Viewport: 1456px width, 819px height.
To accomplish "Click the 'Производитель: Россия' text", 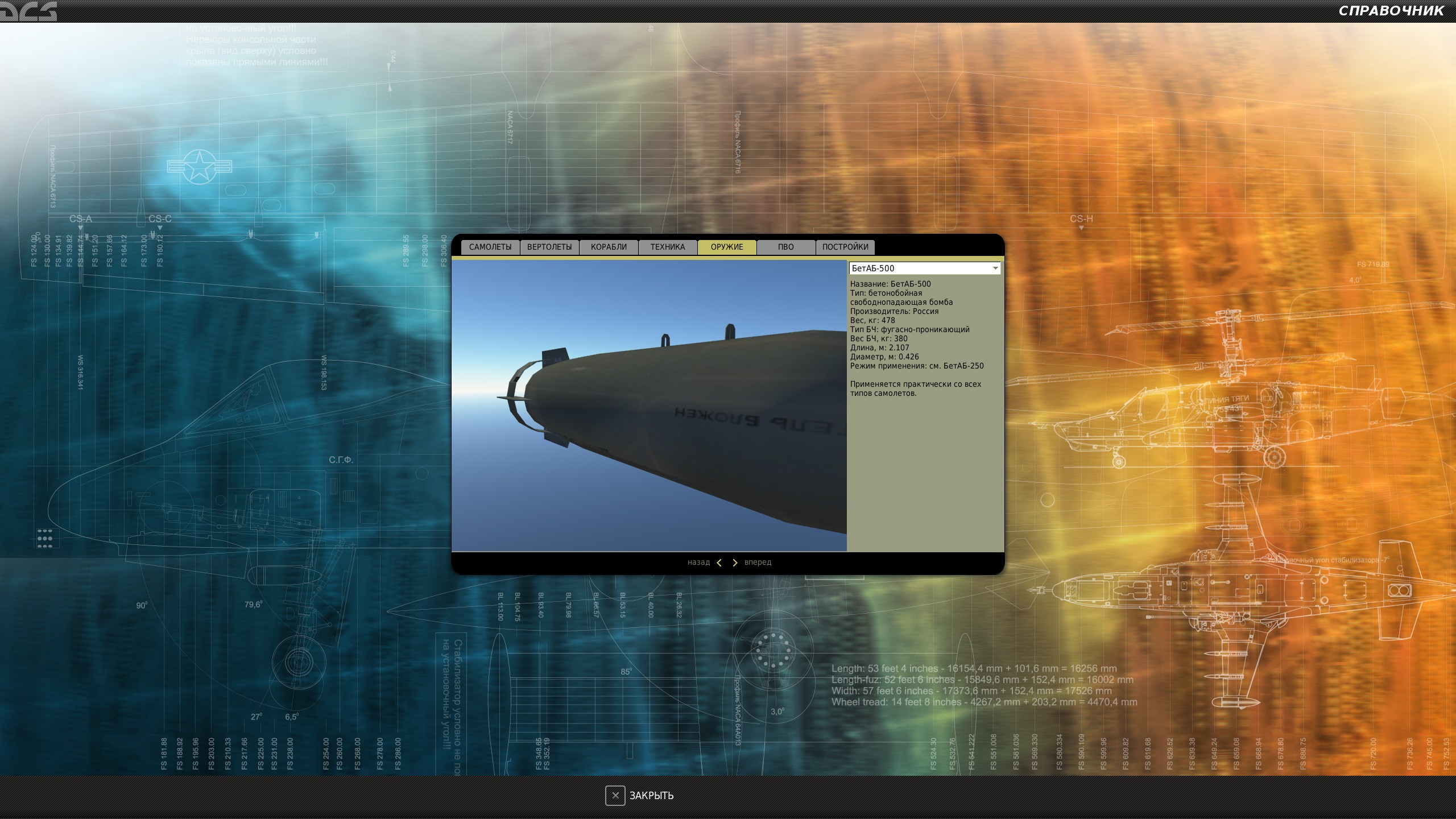I will 894,311.
